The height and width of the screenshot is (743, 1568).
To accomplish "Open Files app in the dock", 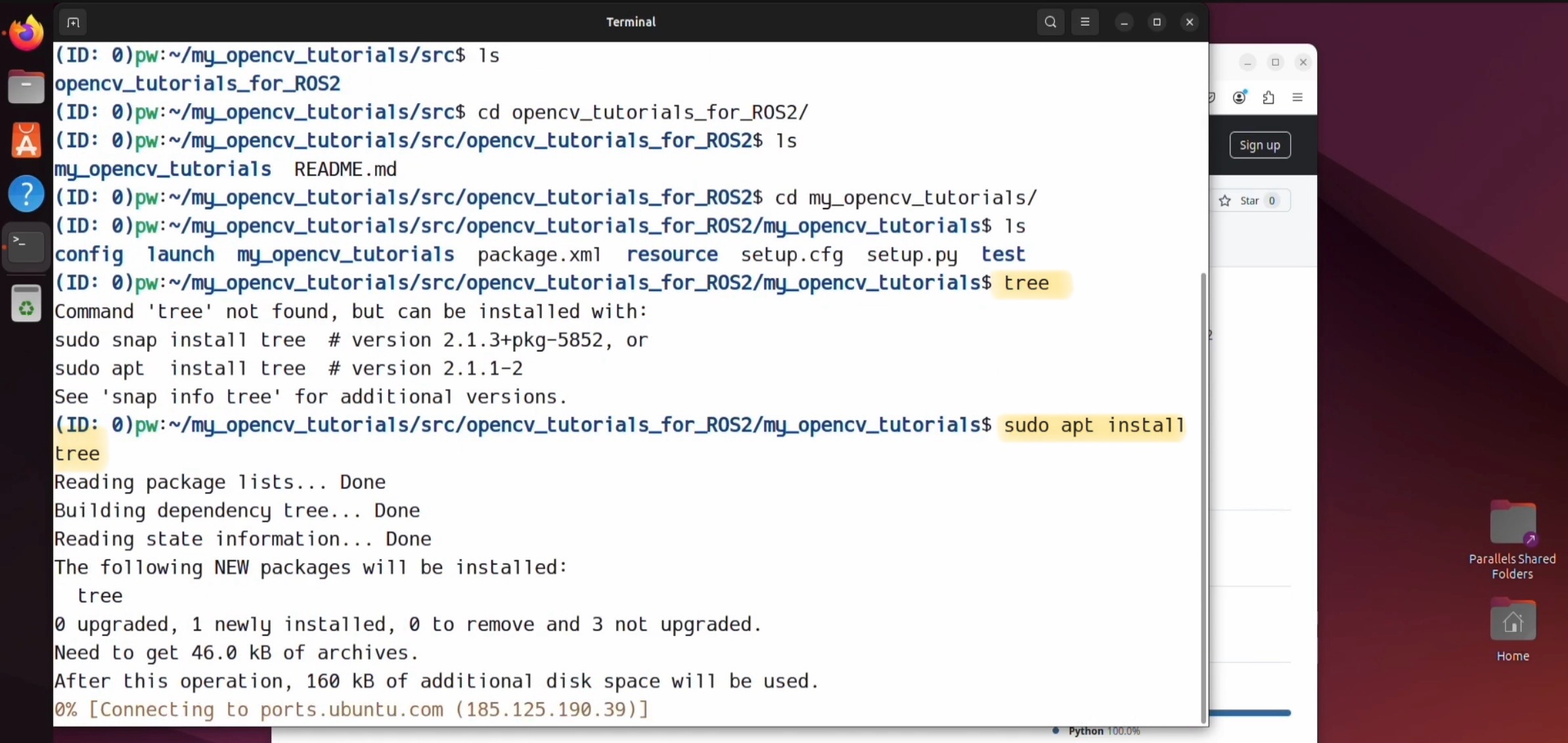I will click(x=26, y=87).
